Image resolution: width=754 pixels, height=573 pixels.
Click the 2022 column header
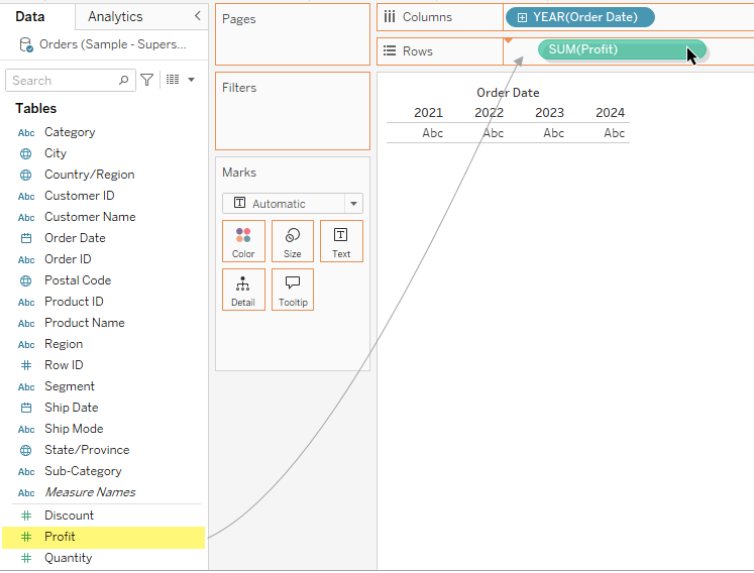tap(489, 112)
